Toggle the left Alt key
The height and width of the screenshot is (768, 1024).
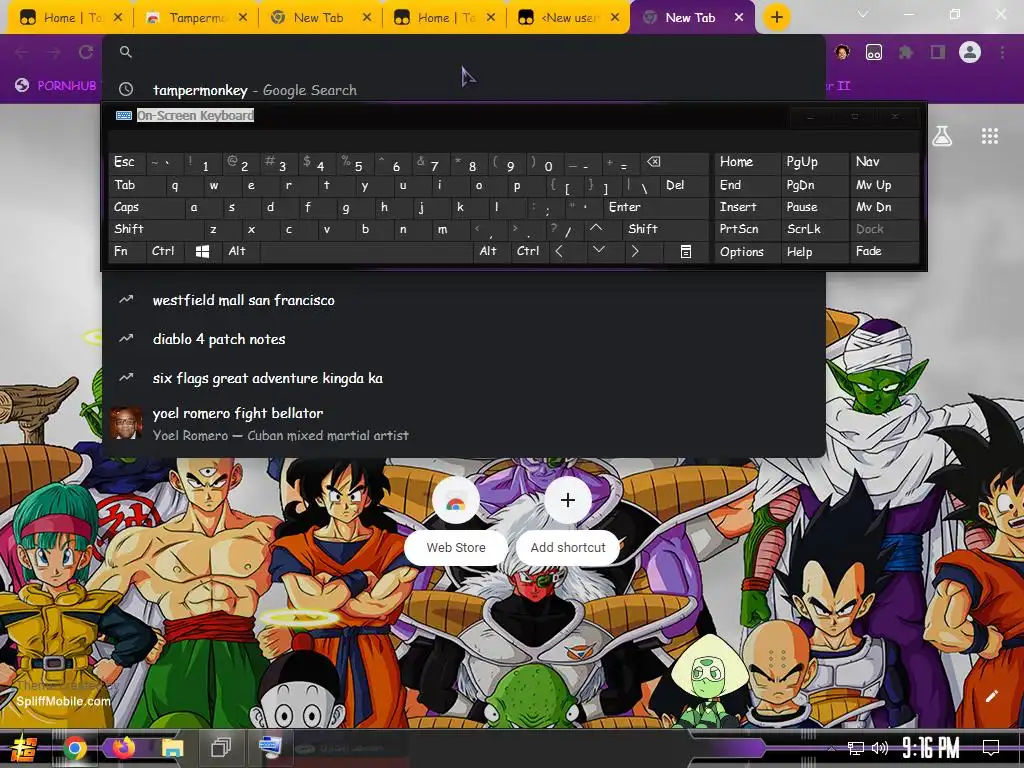(x=240, y=251)
